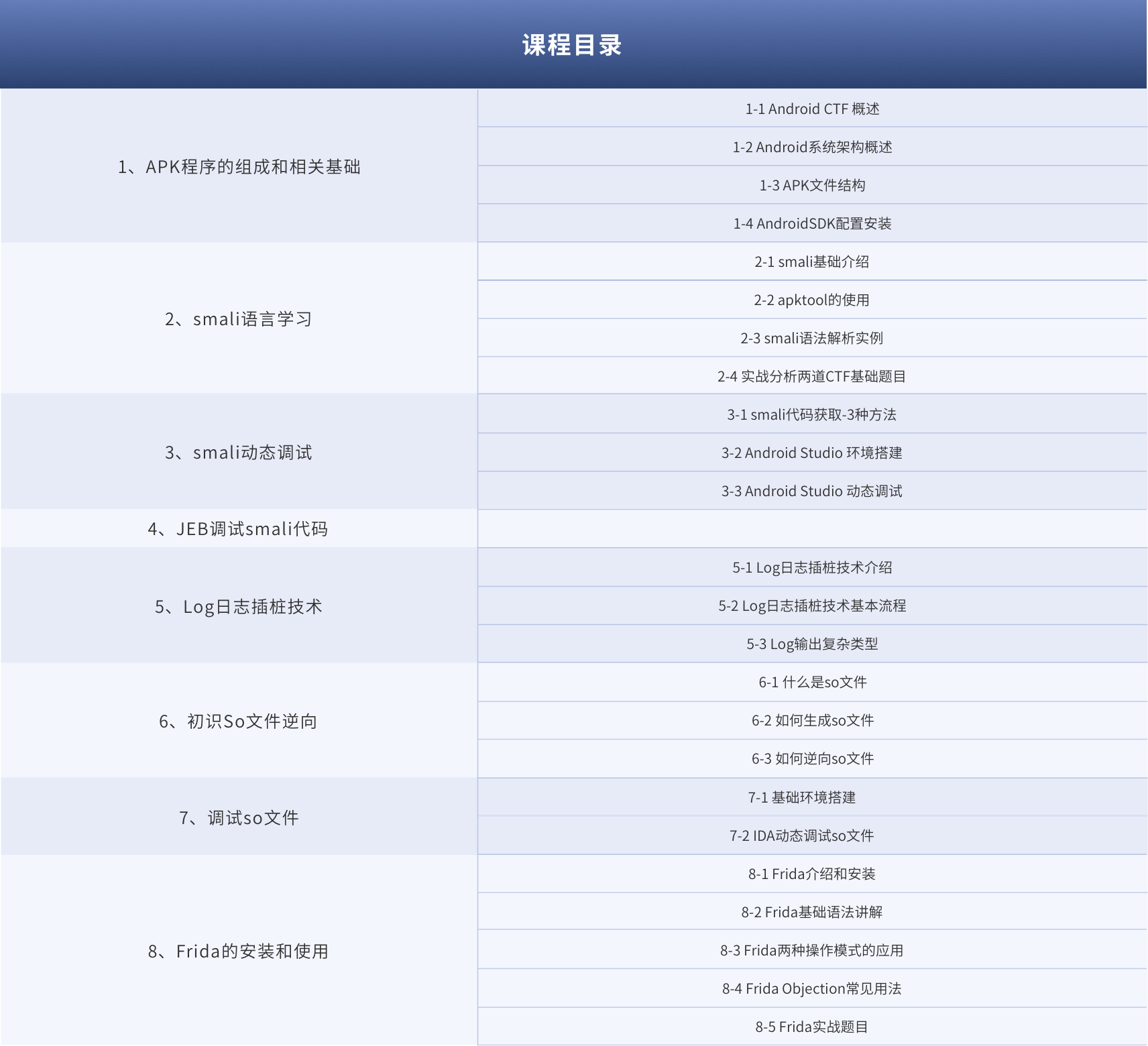Screen dimensions: 1148x1046
Task: Open lesson 1-3 APK文件结构
Action: tap(812, 185)
